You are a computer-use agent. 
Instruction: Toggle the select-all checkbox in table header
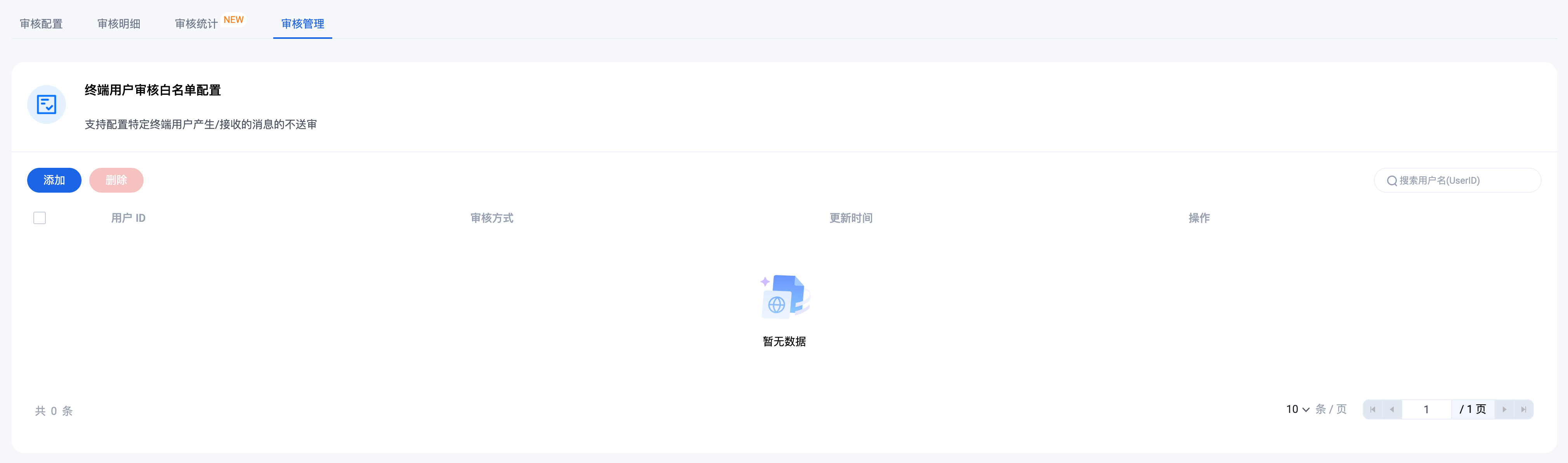point(40,218)
